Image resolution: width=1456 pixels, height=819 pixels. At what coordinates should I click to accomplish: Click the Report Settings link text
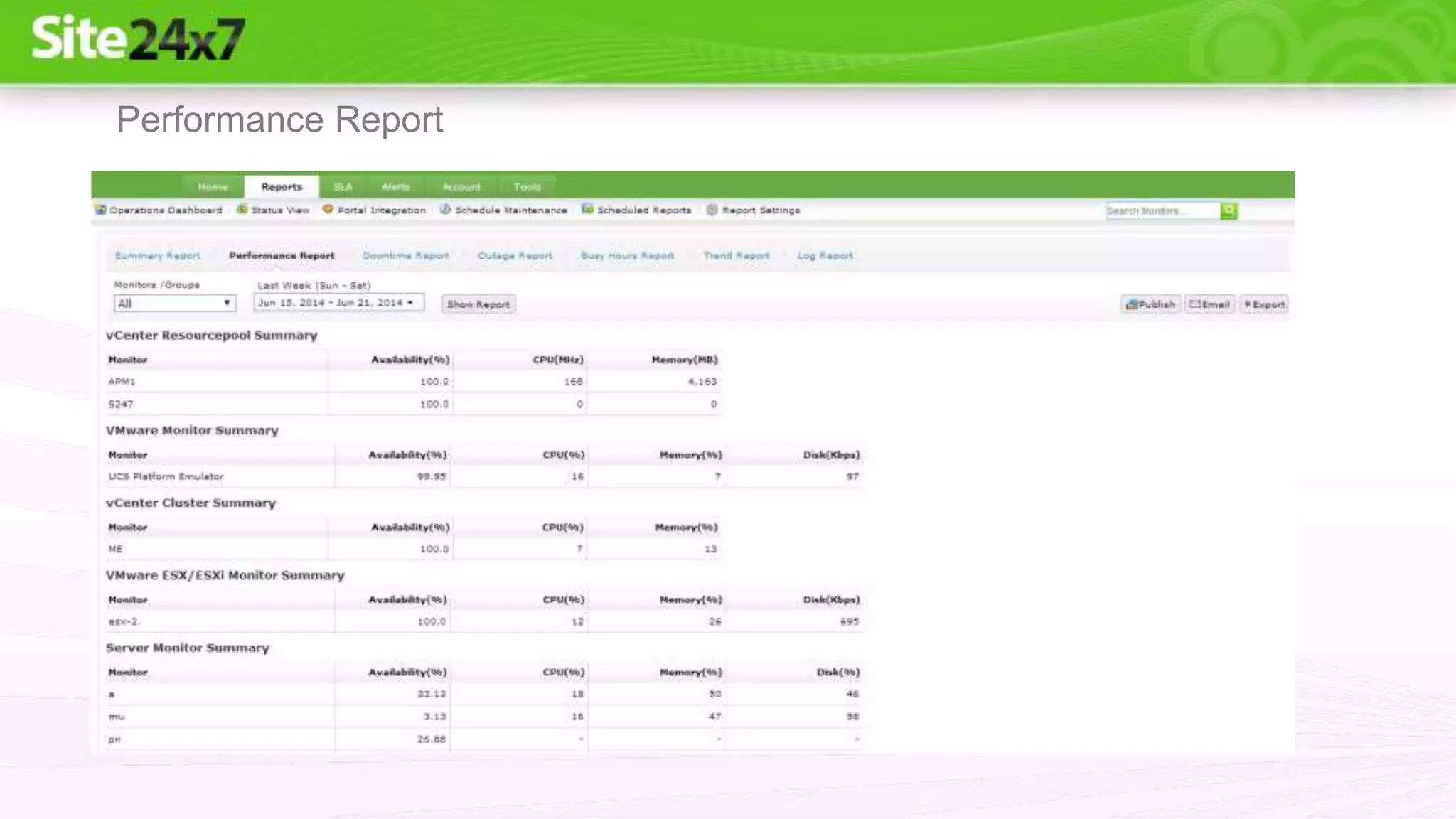point(761,210)
